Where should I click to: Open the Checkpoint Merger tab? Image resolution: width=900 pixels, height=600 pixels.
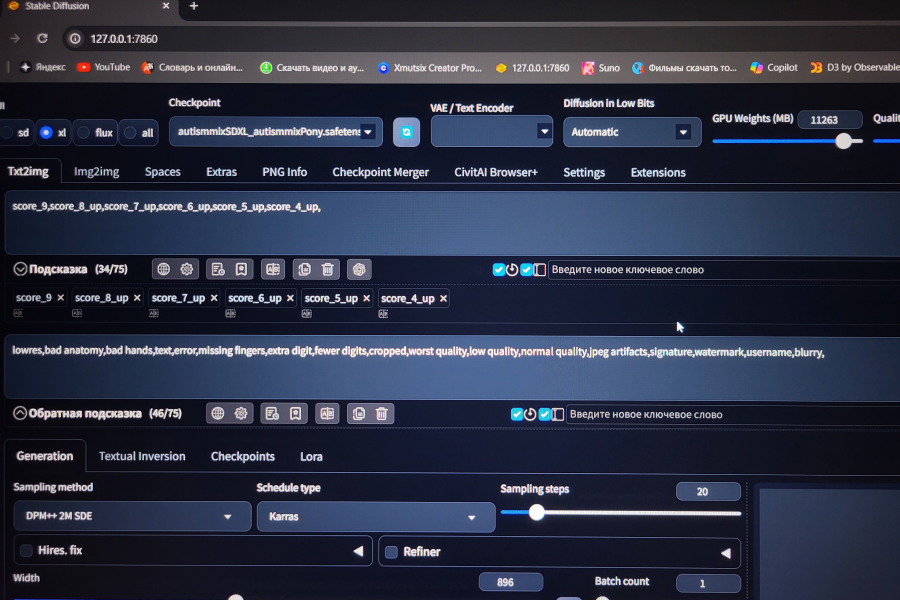(x=381, y=172)
